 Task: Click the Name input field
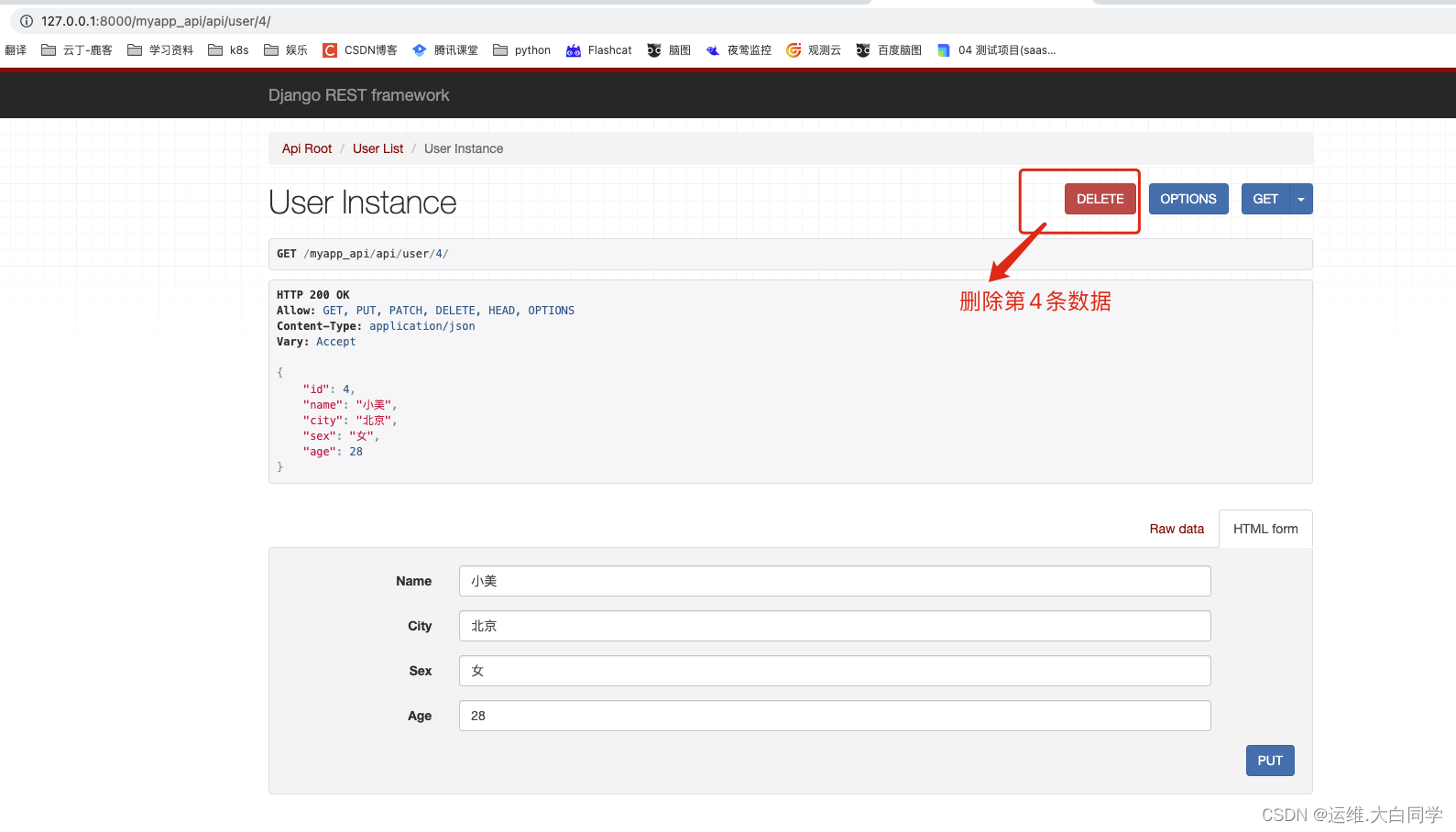pos(835,581)
